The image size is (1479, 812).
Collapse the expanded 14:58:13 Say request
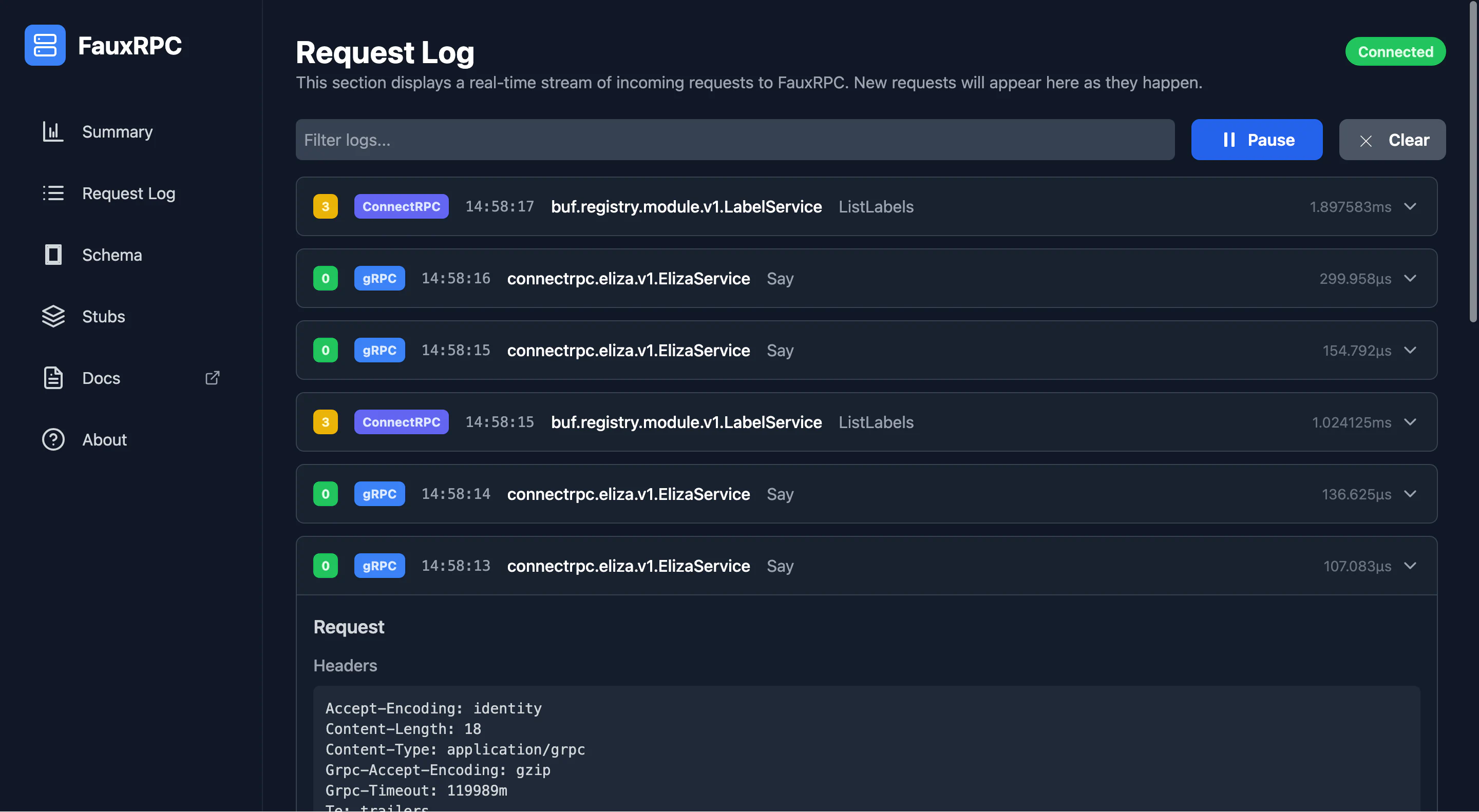[x=1411, y=566]
